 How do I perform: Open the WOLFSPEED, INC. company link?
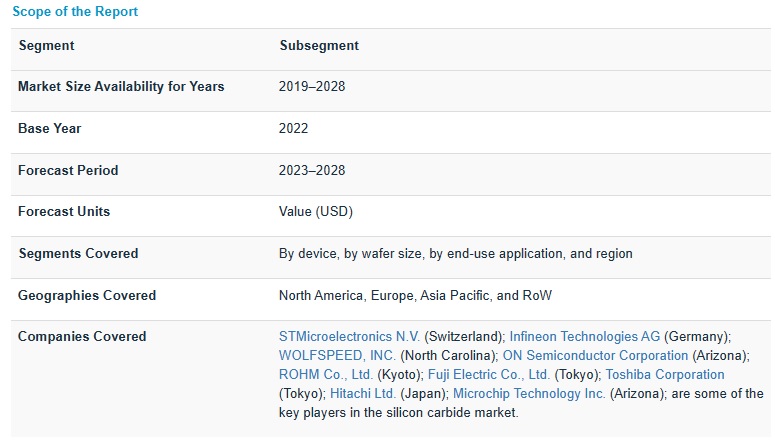pos(337,356)
